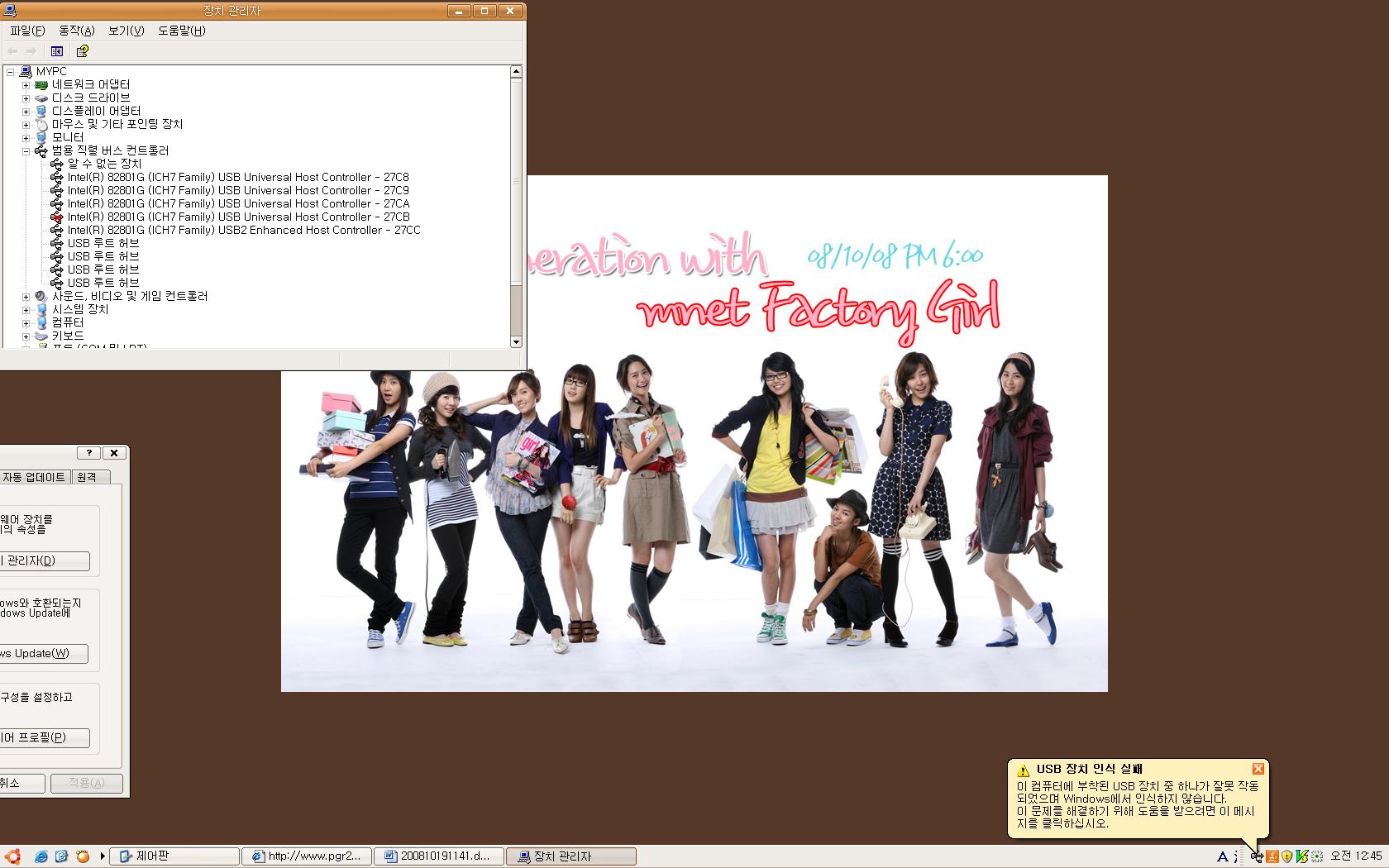1389x868 pixels.
Task: Switch to 200810191141.d... document taskbar button
Action: tap(438, 856)
